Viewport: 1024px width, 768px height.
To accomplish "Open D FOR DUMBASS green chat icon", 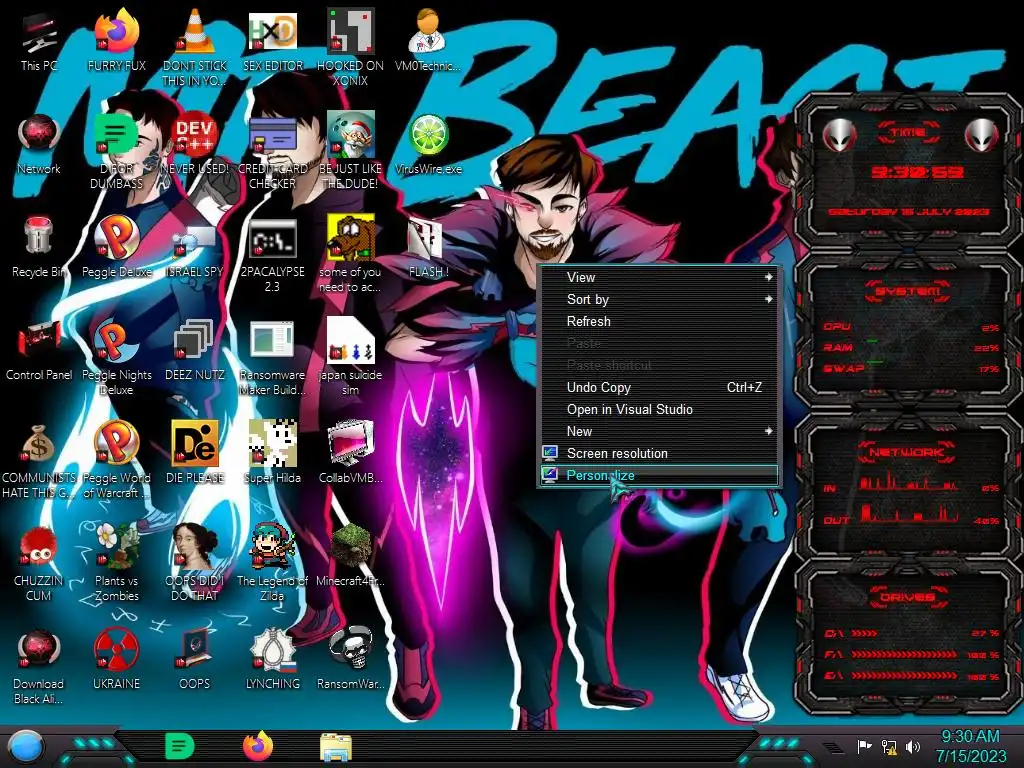I will coord(116,150).
